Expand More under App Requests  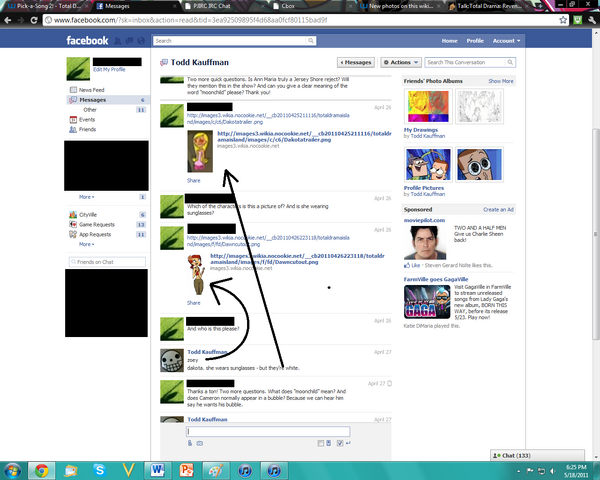tap(86, 245)
